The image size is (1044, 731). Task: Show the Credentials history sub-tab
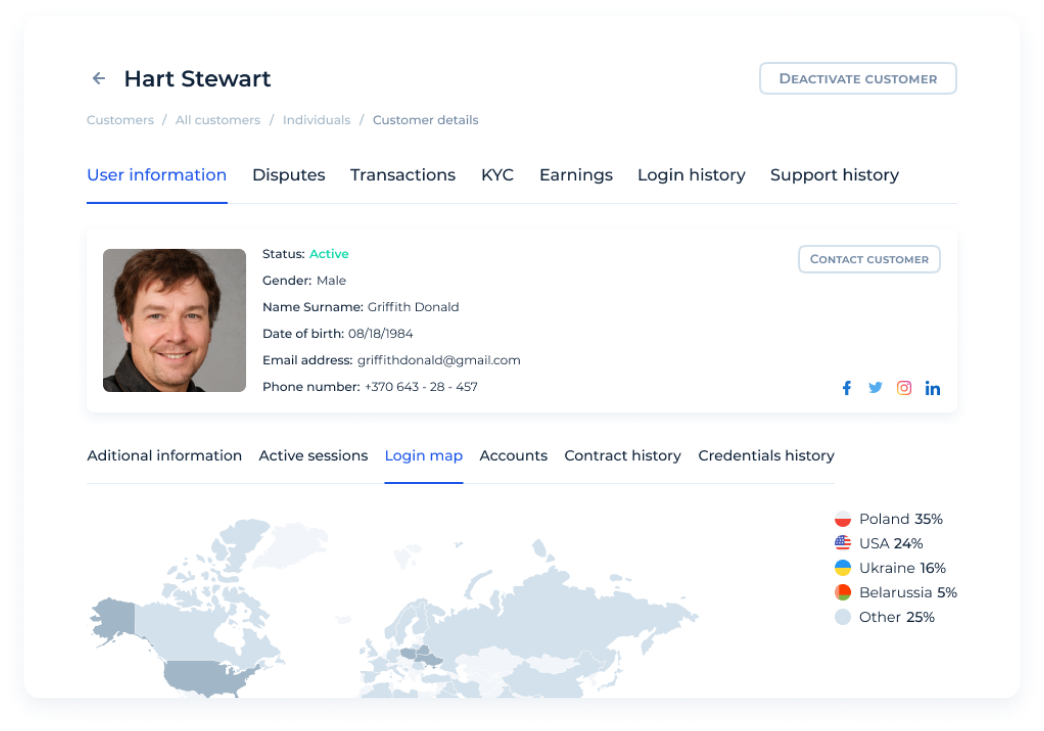766,456
